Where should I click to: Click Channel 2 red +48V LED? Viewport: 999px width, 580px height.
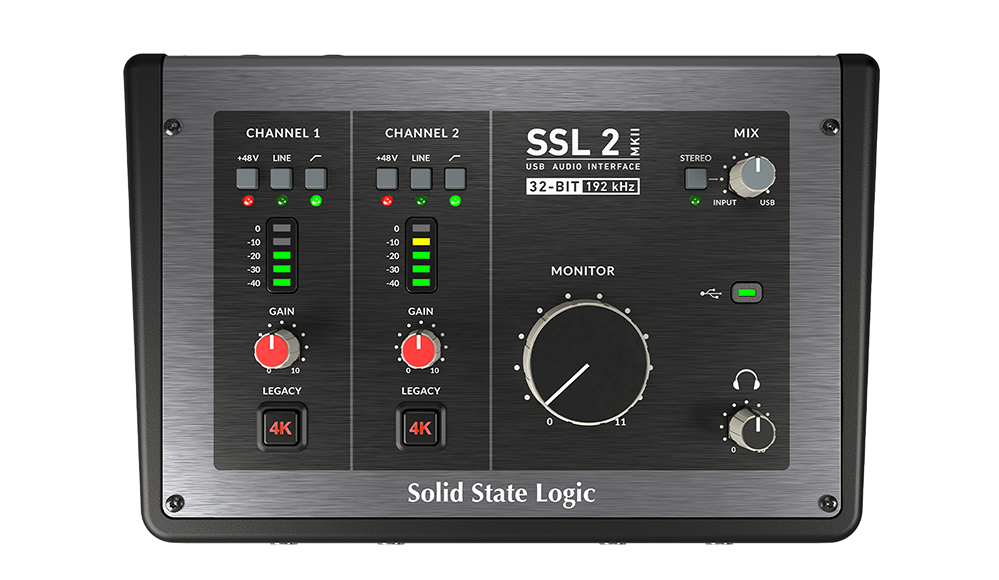387,201
